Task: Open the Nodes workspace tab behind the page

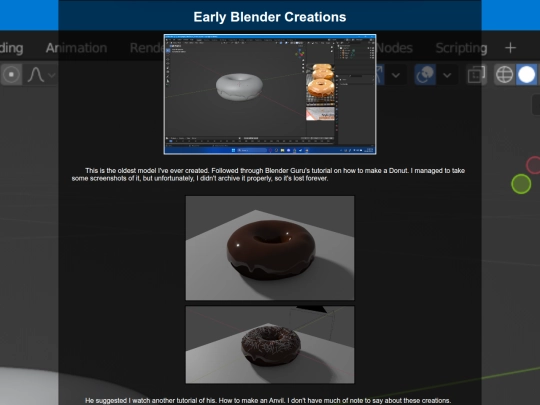Action: (394, 48)
